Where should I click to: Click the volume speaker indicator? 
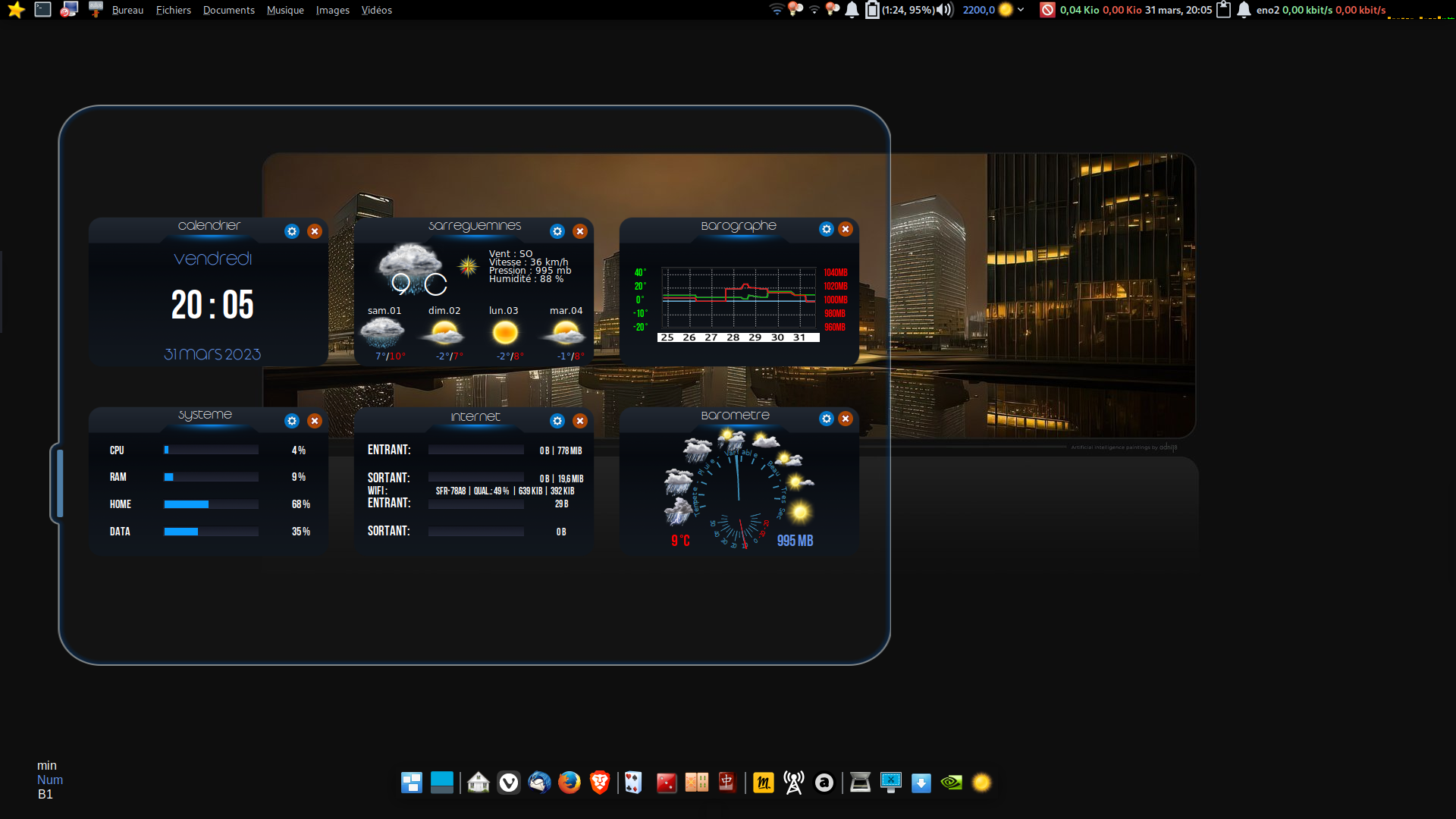click(943, 10)
